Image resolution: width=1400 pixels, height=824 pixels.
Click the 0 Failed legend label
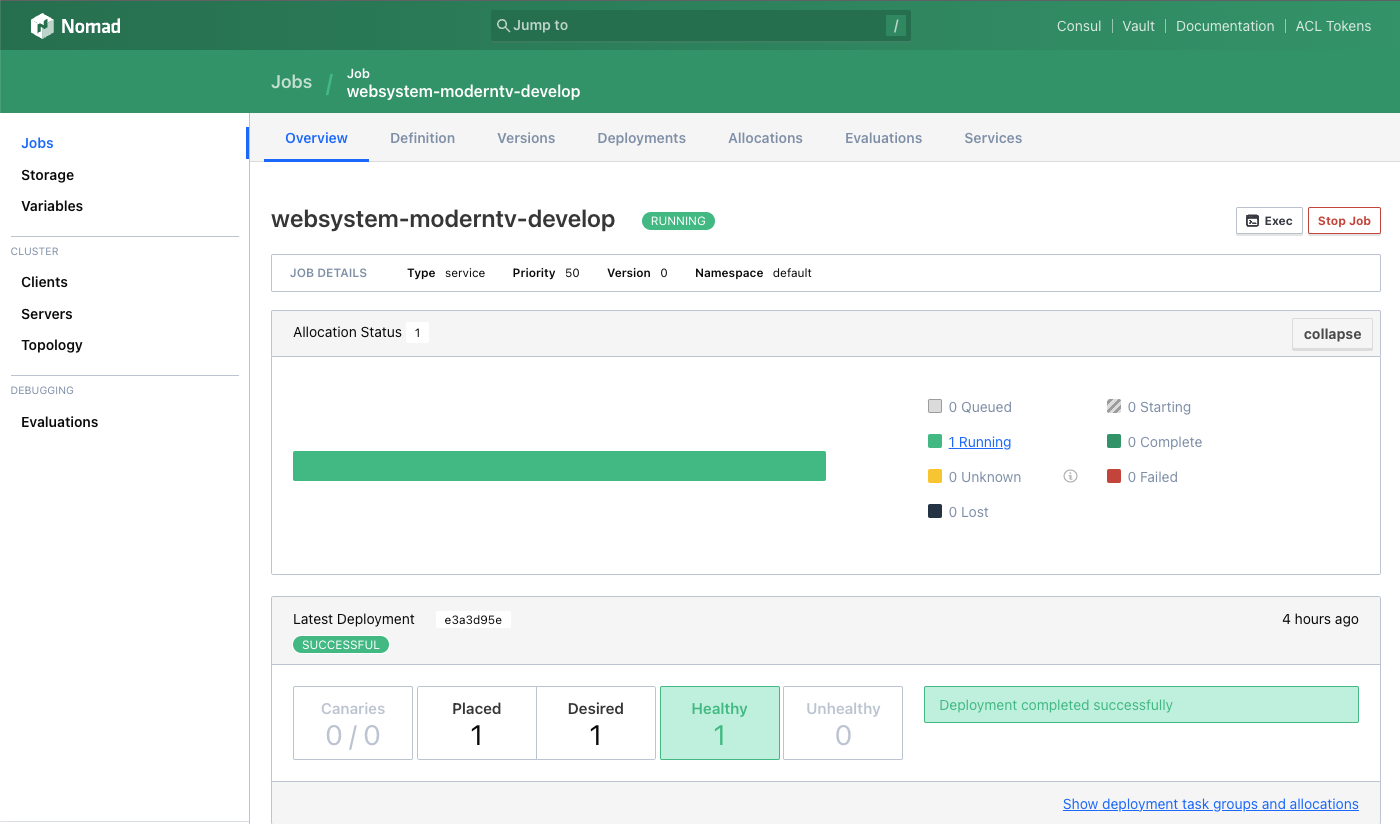point(1153,477)
